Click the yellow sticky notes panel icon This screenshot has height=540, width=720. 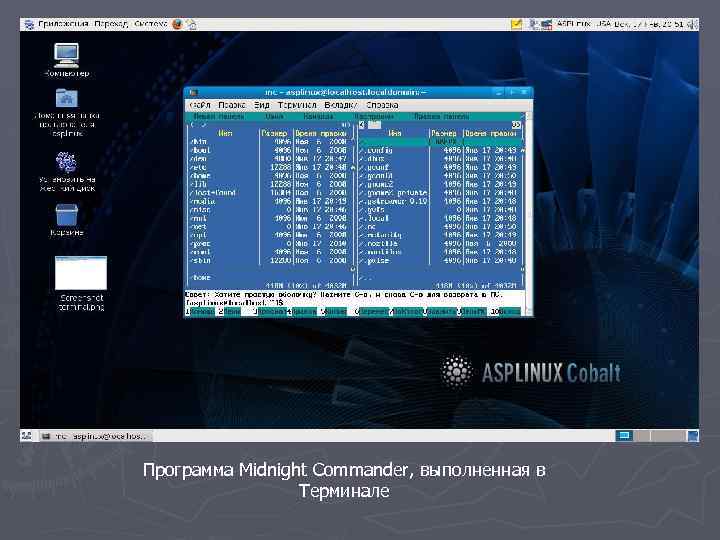click(x=516, y=24)
